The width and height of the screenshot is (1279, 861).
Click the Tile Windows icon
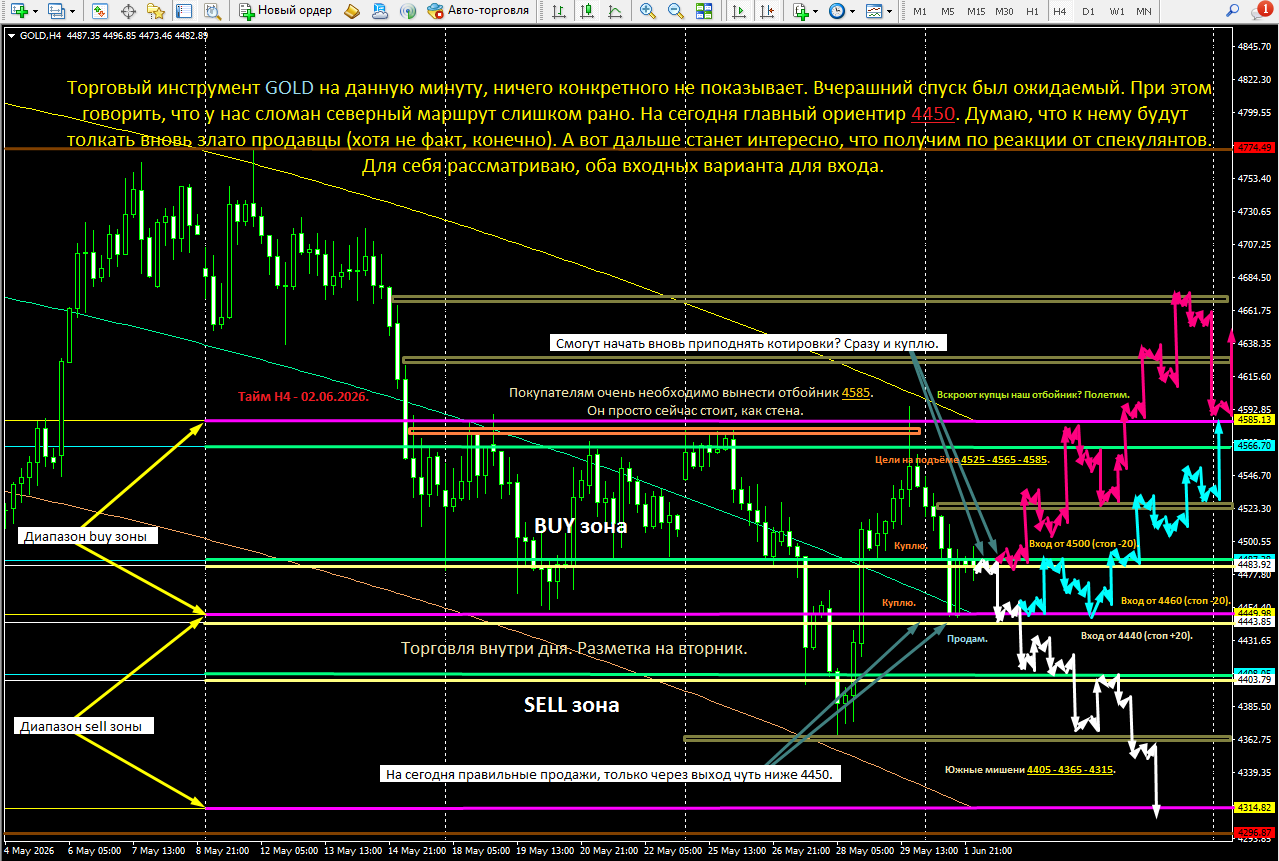[704, 11]
